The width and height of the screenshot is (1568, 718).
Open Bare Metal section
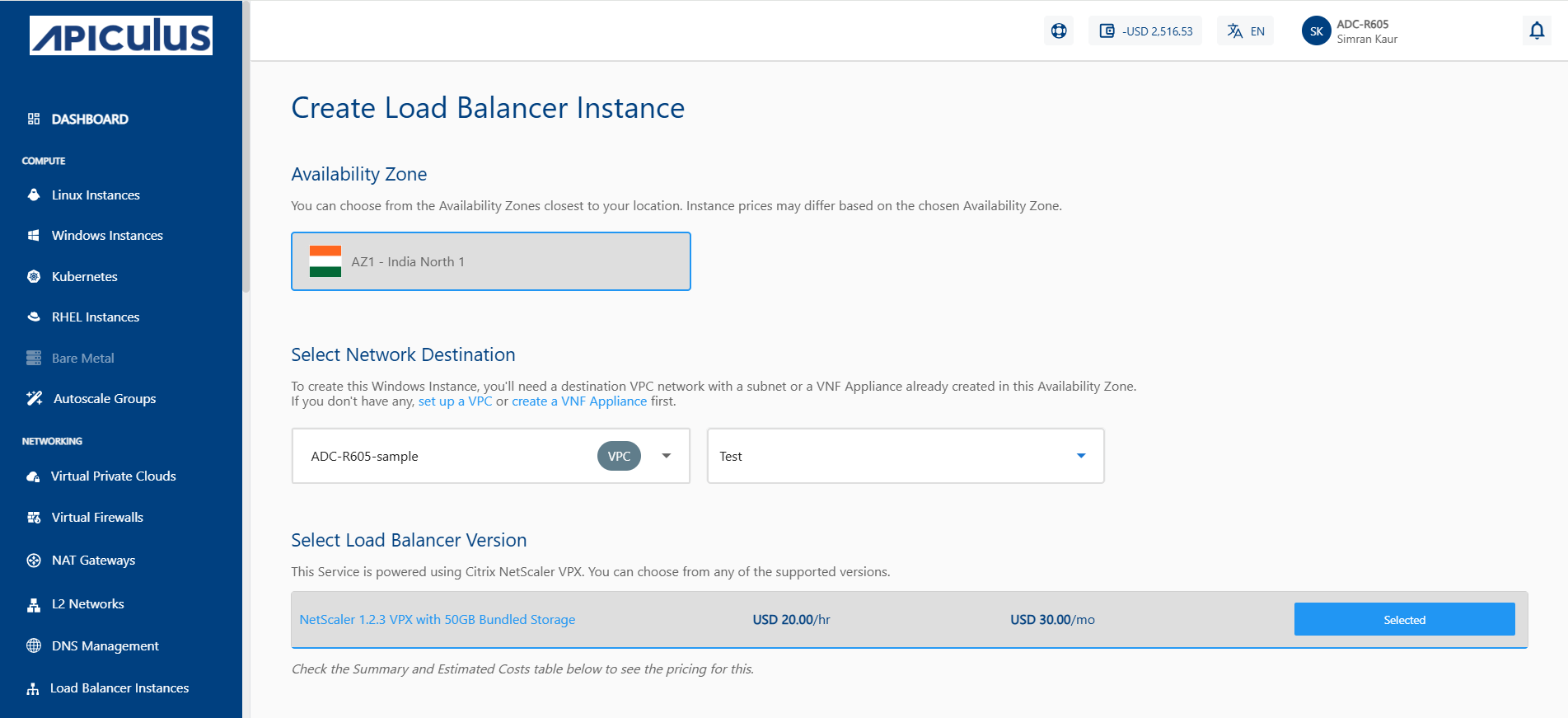[83, 358]
